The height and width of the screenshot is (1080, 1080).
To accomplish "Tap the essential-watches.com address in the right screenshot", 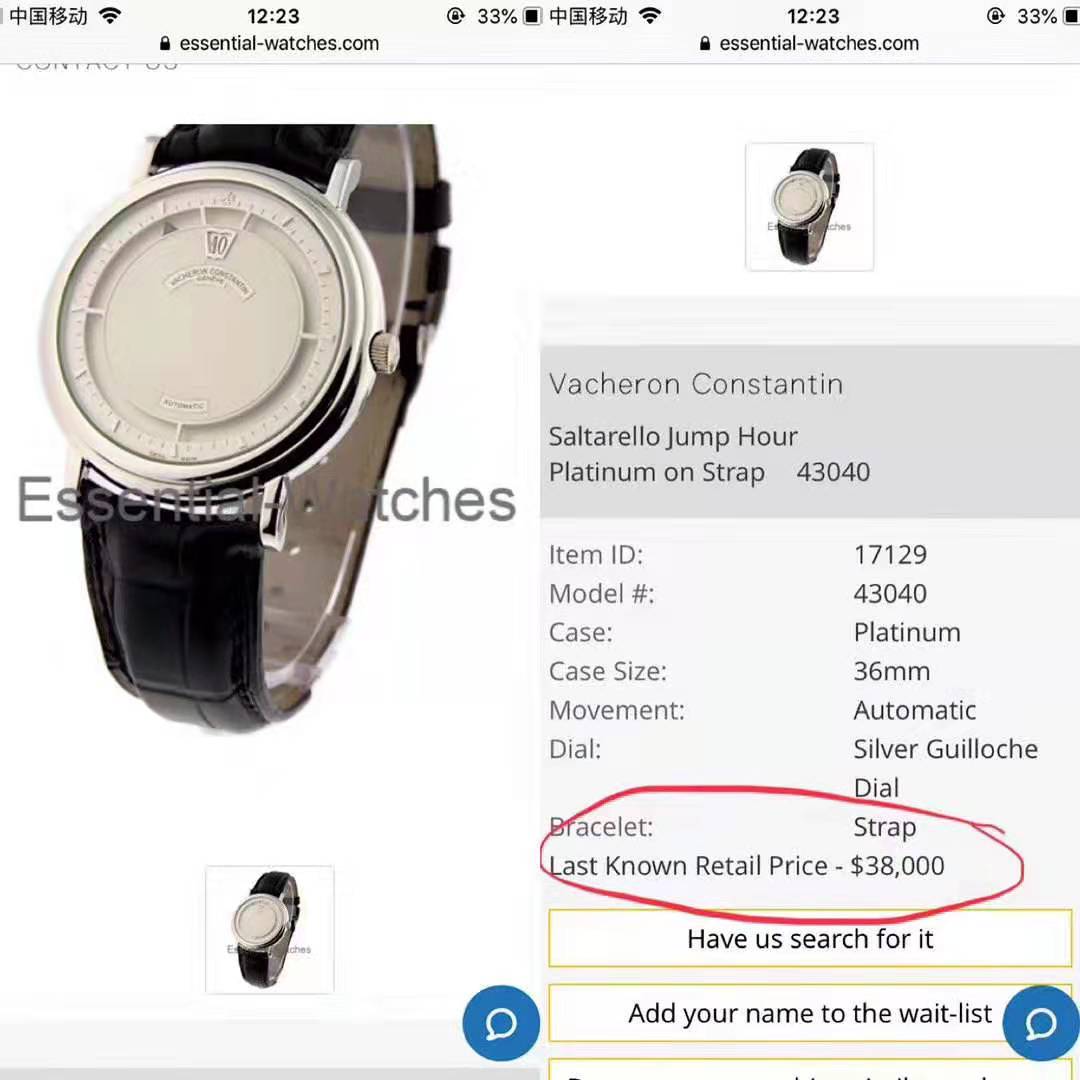I will click(819, 43).
